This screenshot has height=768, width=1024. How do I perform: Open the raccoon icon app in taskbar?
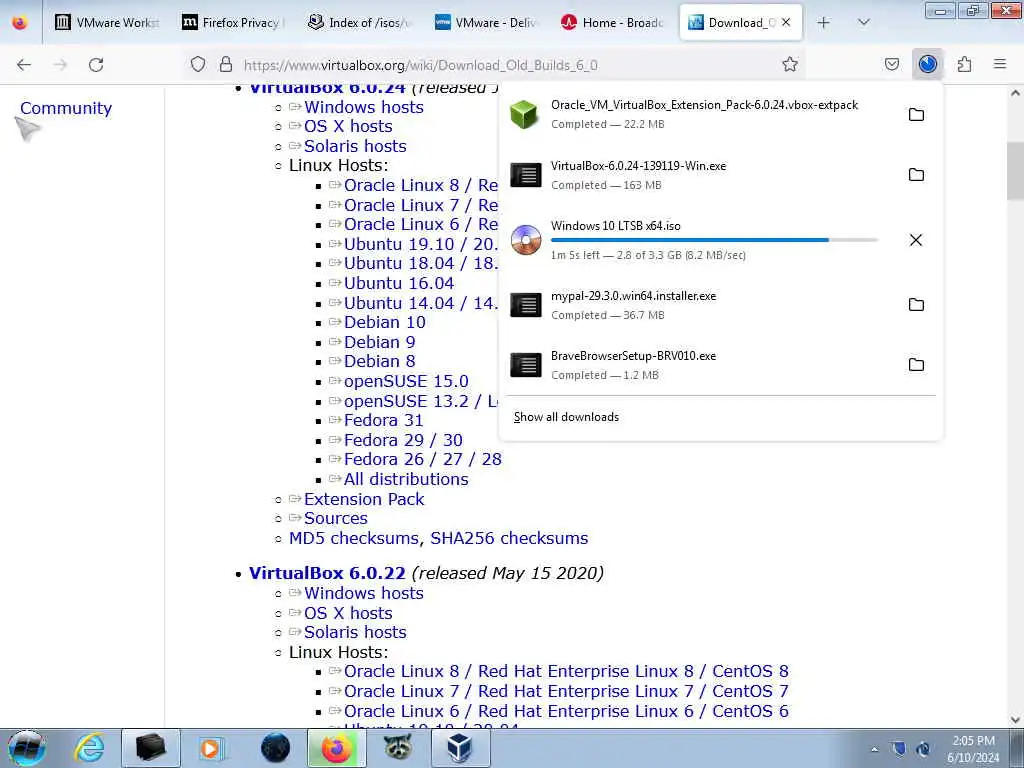click(398, 748)
